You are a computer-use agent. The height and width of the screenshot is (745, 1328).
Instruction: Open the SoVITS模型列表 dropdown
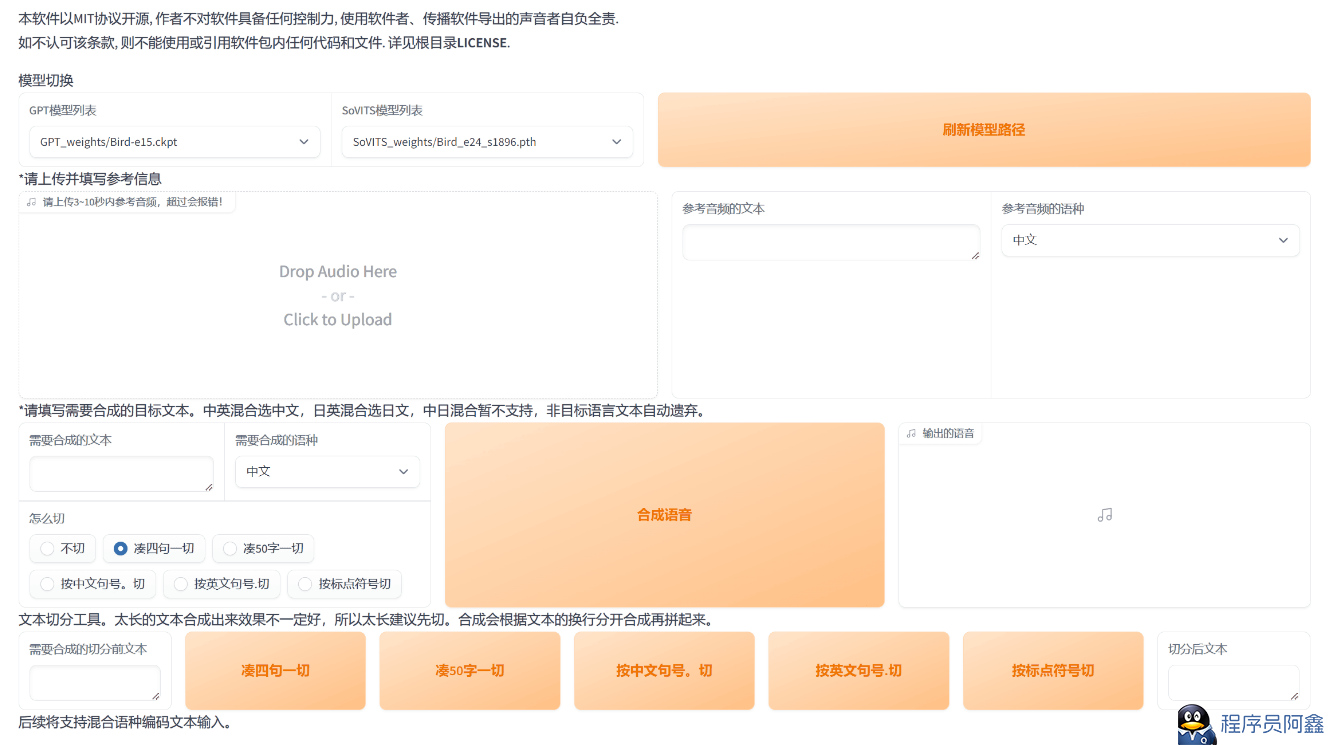coord(487,142)
